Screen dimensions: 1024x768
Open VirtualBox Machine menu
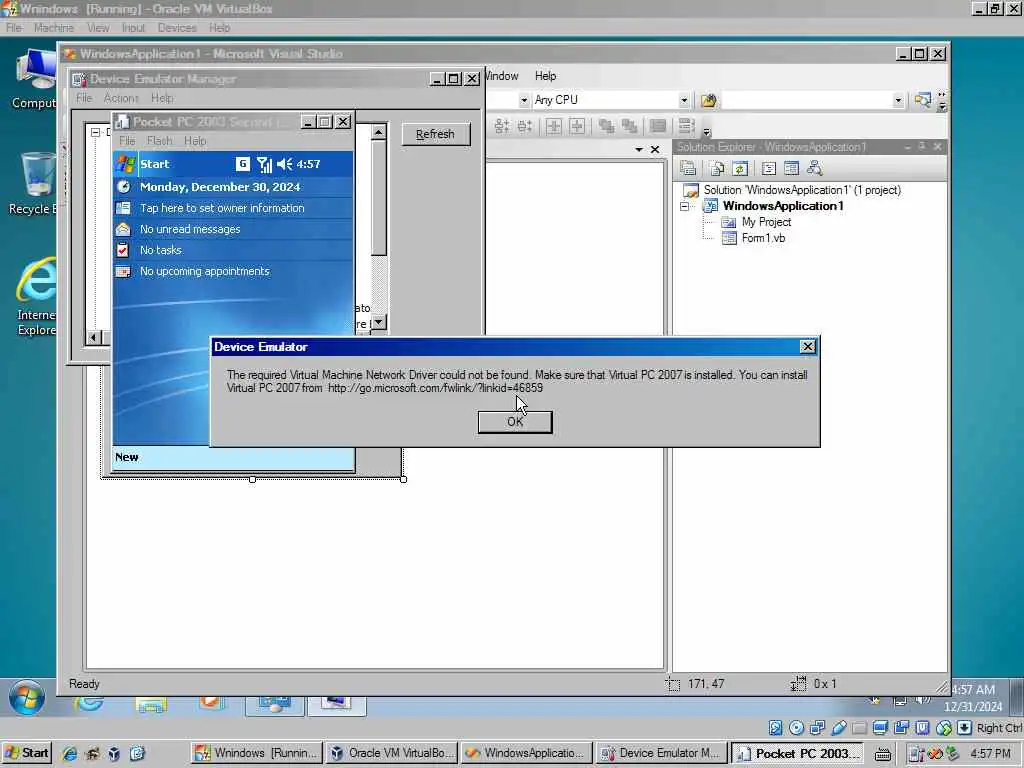point(54,28)
